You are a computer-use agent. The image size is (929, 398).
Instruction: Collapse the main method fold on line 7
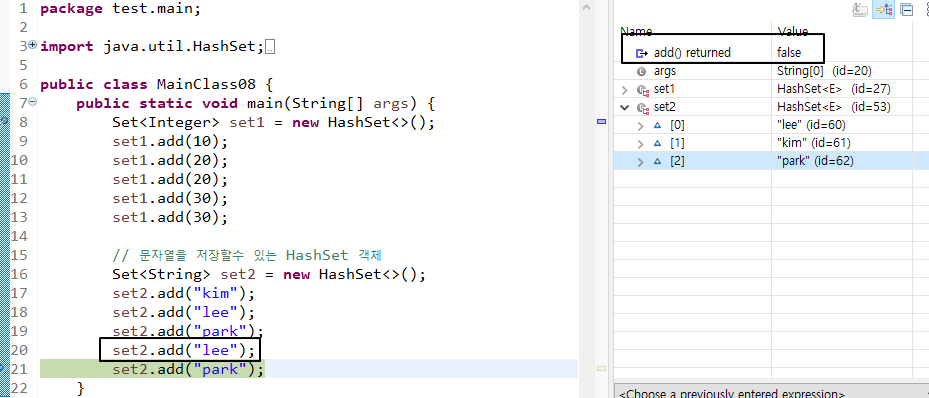coord(33,102)
